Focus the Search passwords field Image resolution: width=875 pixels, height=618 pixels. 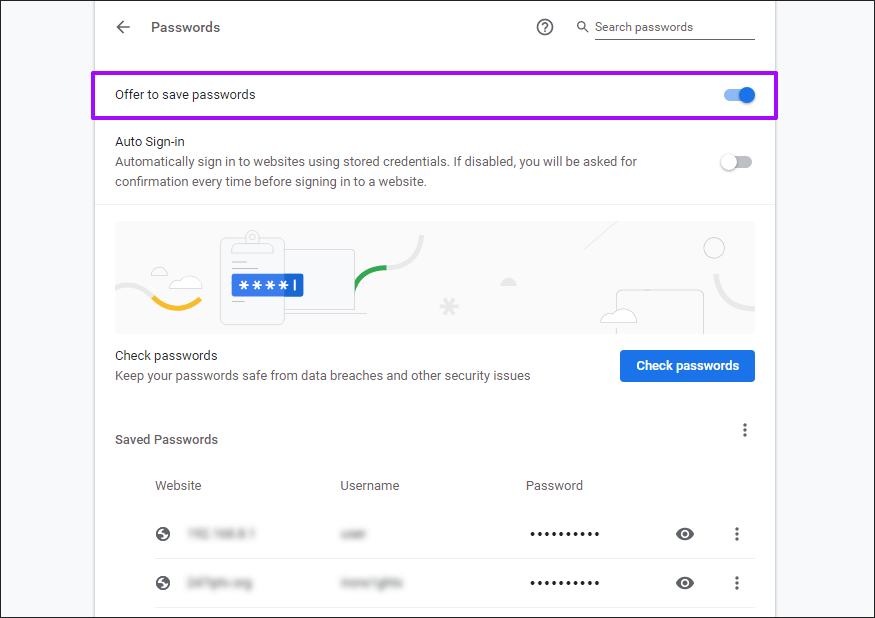coord(673,27)
